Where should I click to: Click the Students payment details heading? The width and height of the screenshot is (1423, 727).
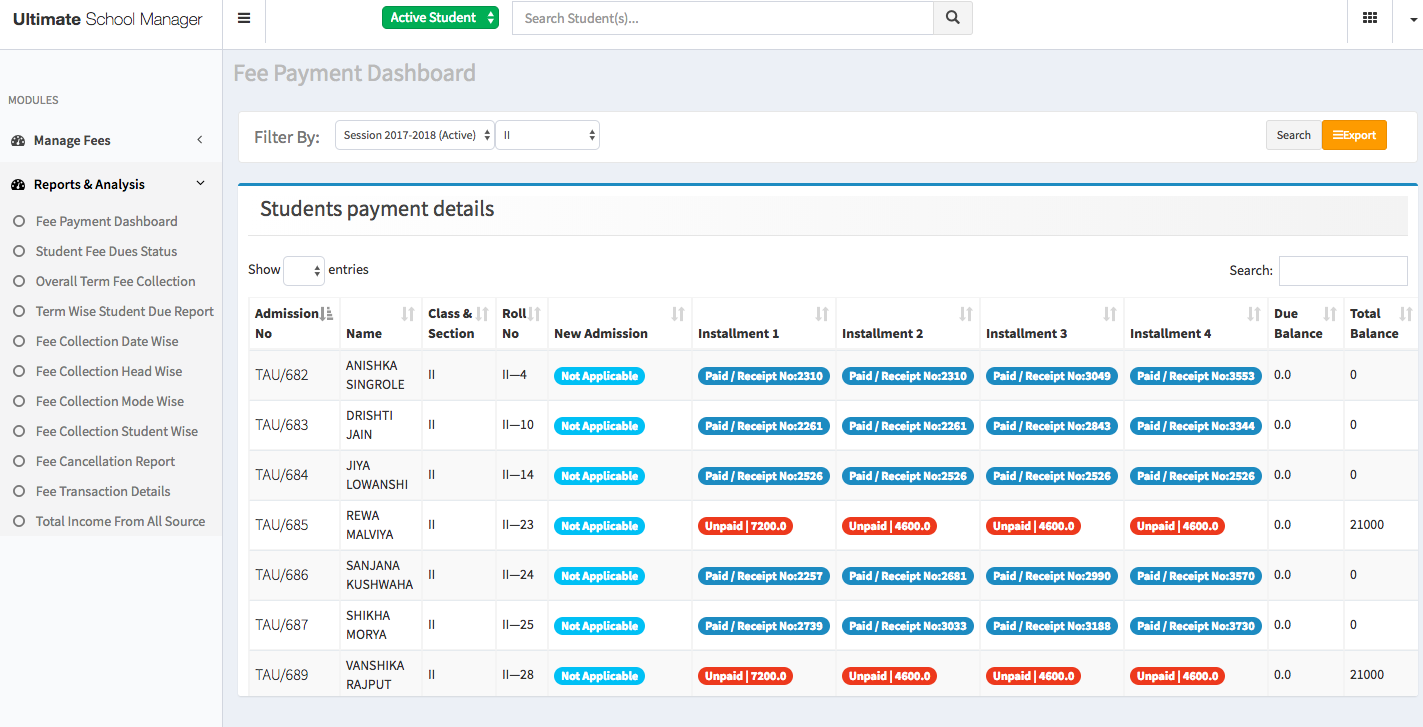(x=377, y=209)
